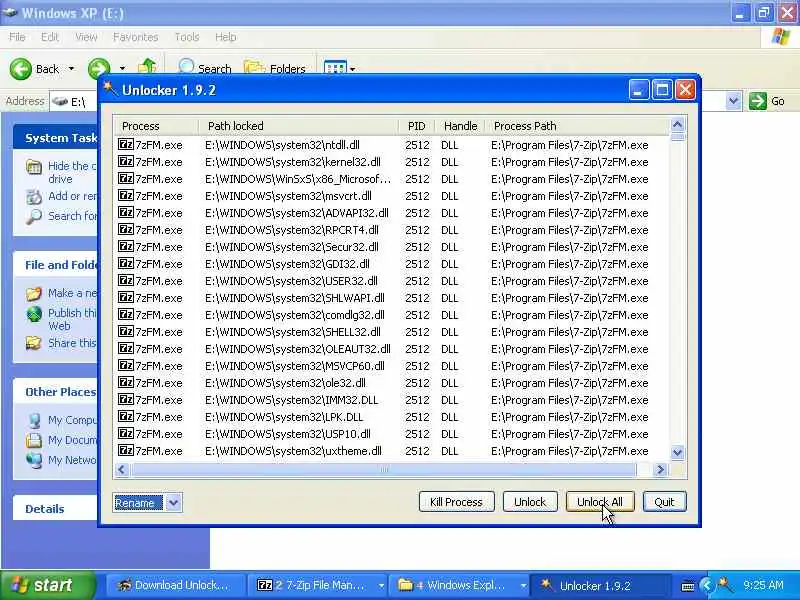This screenshot has width=800, height=600.
Task: Open Views dropdown arrow in Explorer toolbar
Action: (353, 68)
